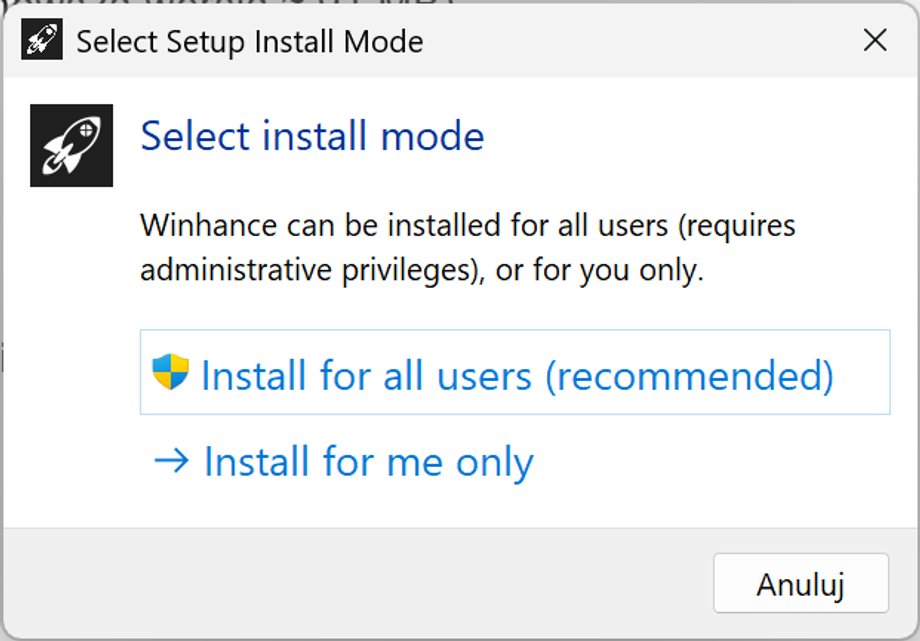Click the Select install mode heading

(x=311, y=136)
